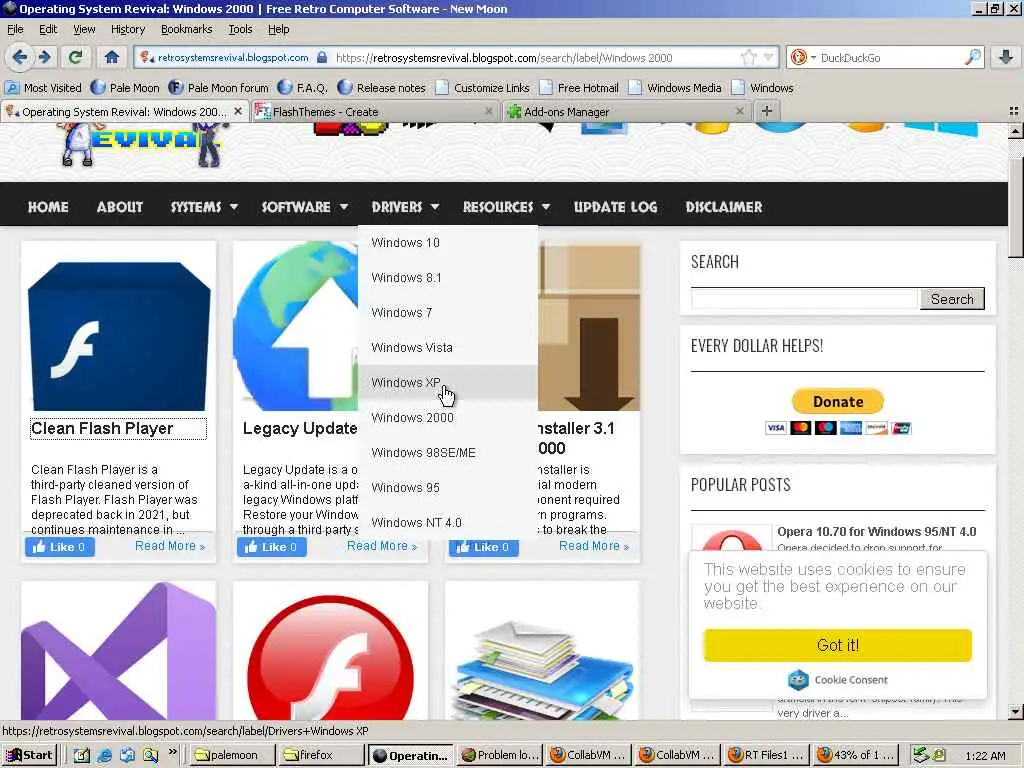The image size is (1024, 768).
Task: Click the Clean Flash Player title
Action: [103, 428]
